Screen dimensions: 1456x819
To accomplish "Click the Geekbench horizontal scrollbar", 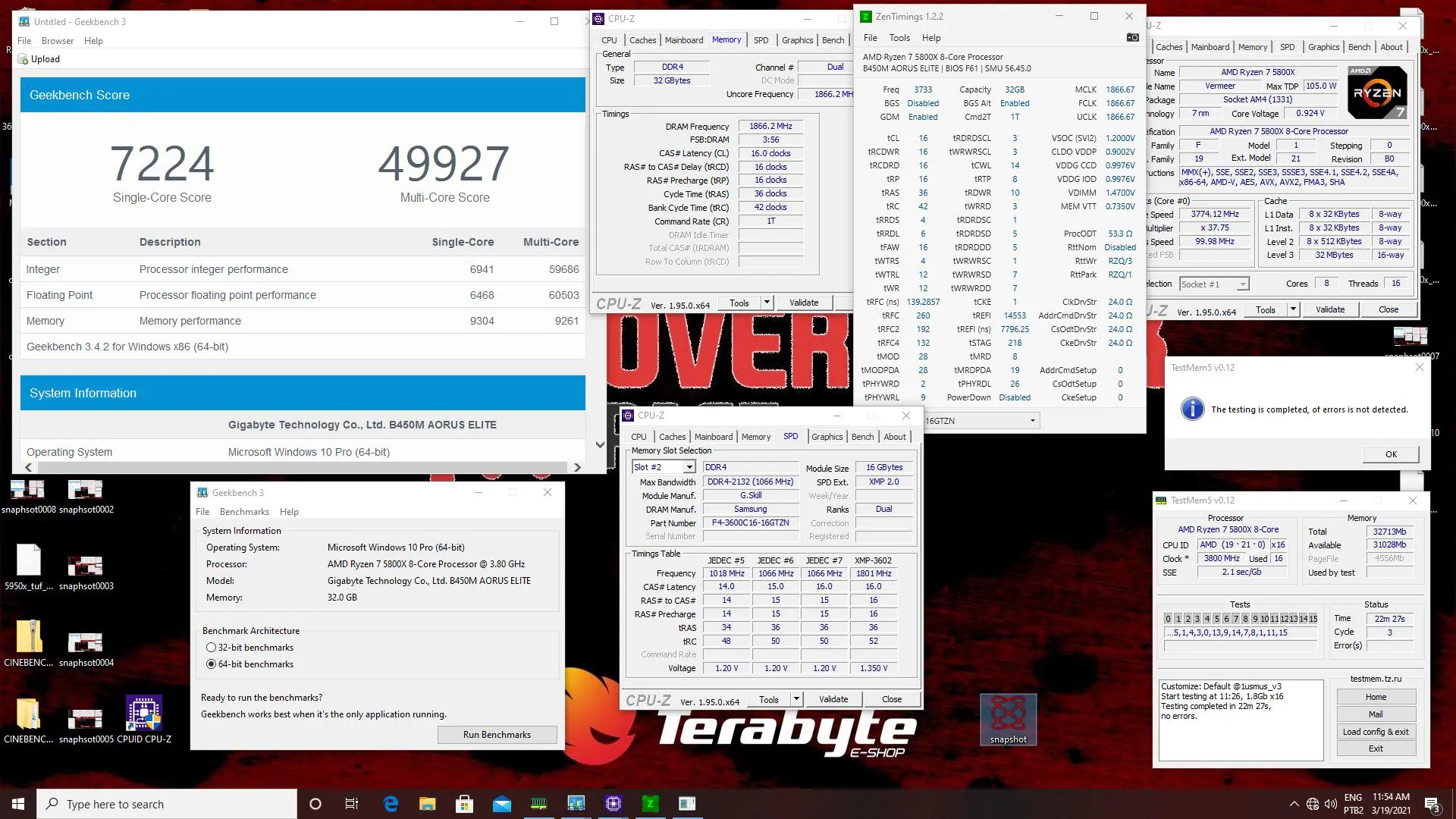I will click(x=301, y=467).
